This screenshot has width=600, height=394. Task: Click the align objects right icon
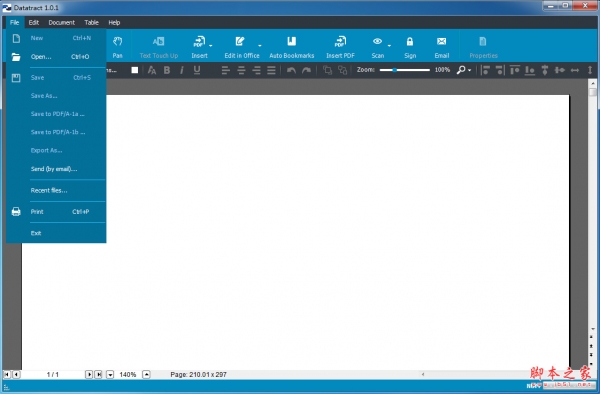click(500, 70)
